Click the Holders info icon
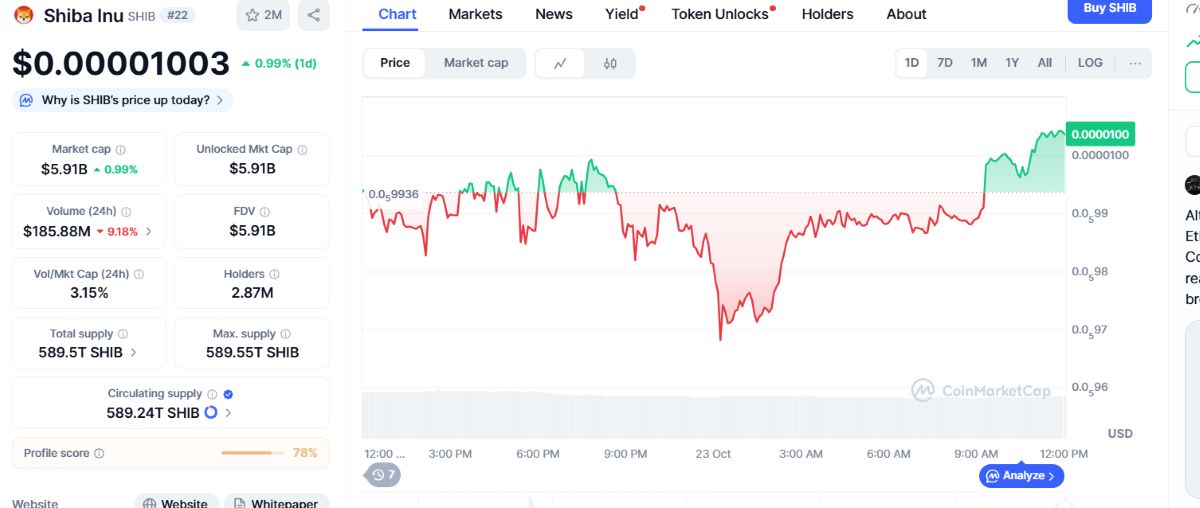Screen dimensions: 1200x508 (x=274, y=274)
